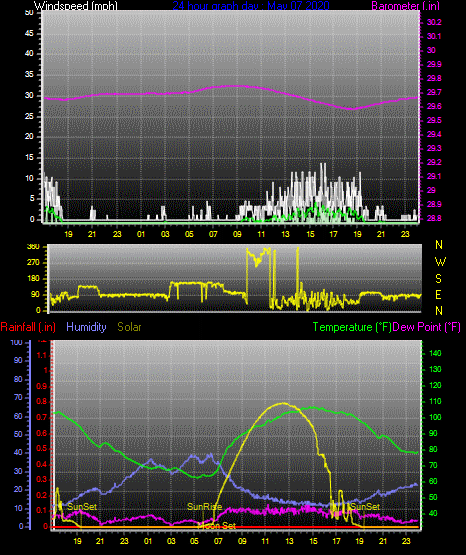Click the 29.7 barometer axis value
The image size is (466, 555).
[434, 92]
